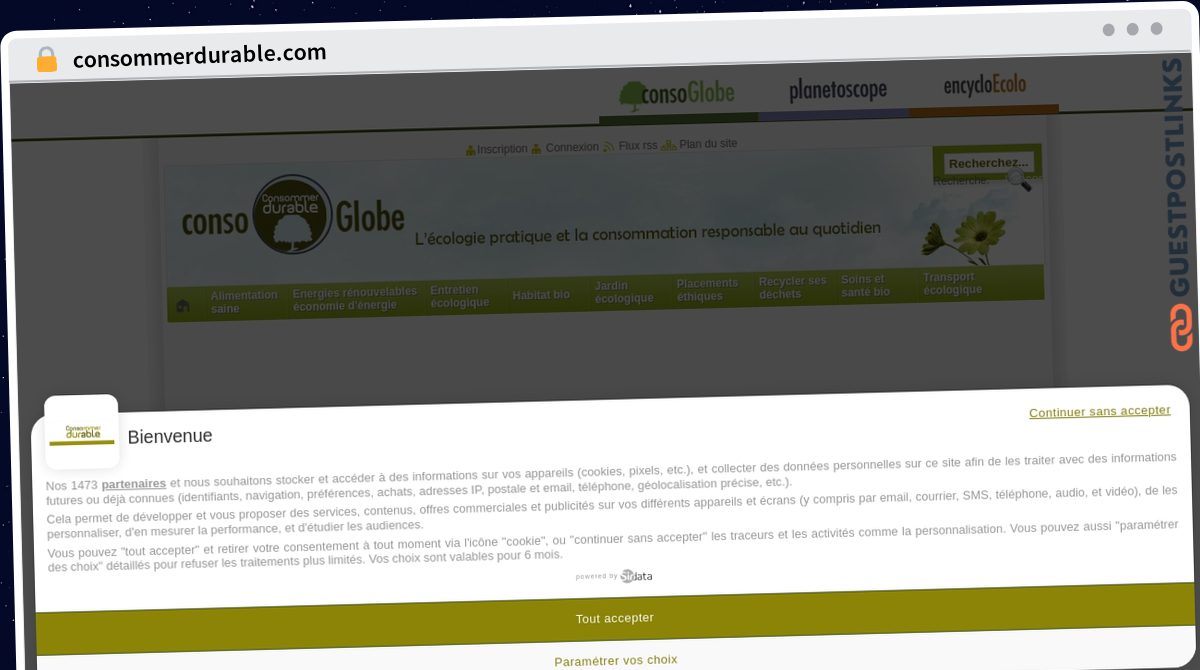
Task: Click the Recherchez search field
Action: coord(988,163)
